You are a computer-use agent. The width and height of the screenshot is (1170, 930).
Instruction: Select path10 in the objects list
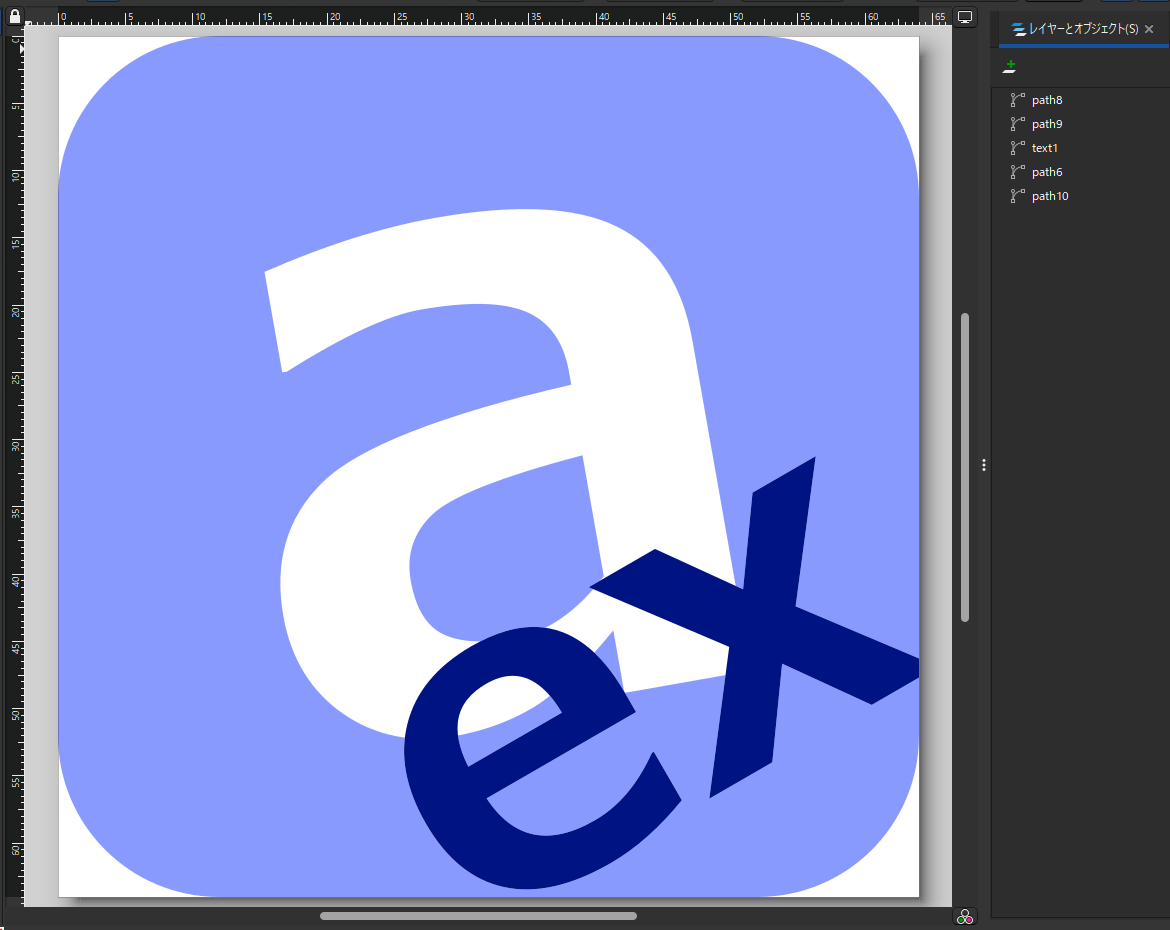pyautogui.click(x=1050, y=196)
